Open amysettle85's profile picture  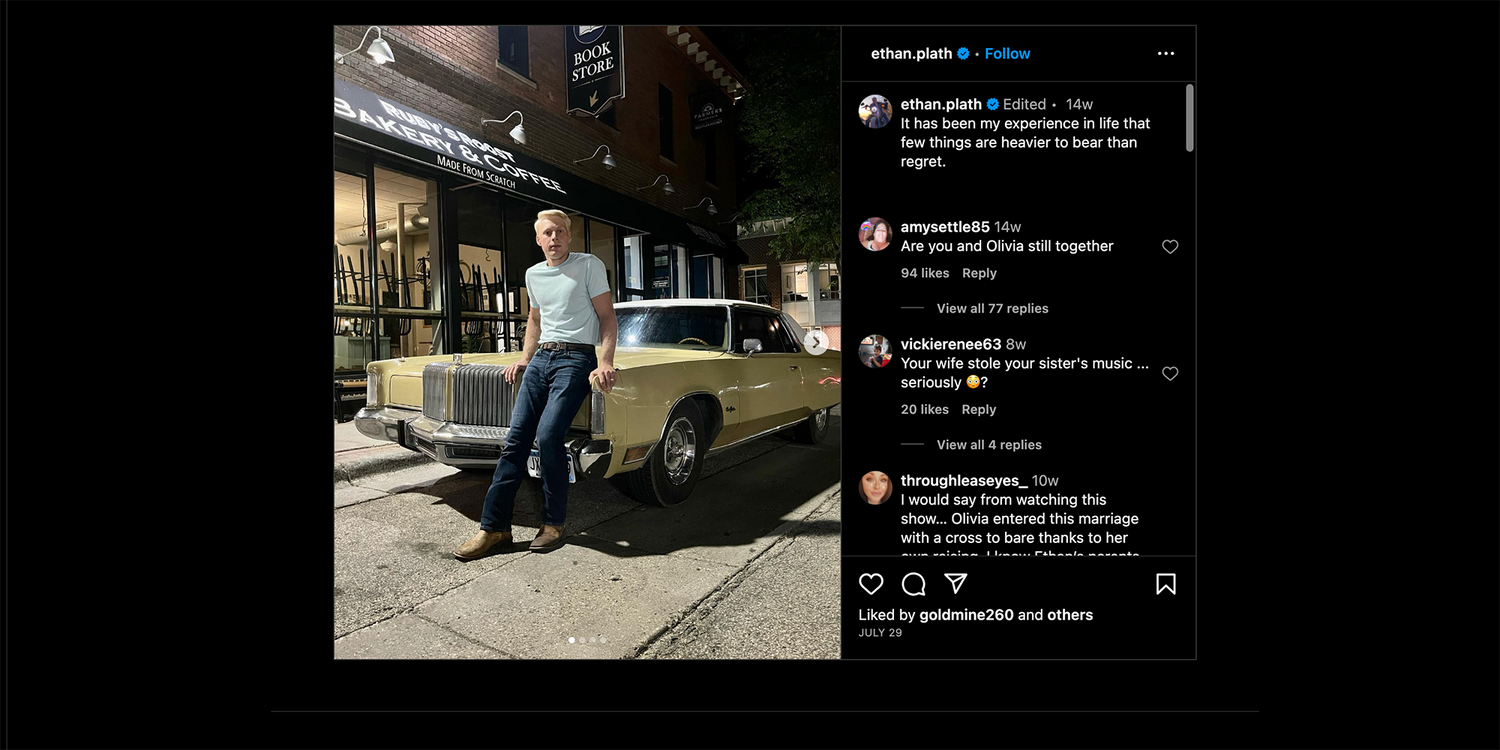[875, 235]
